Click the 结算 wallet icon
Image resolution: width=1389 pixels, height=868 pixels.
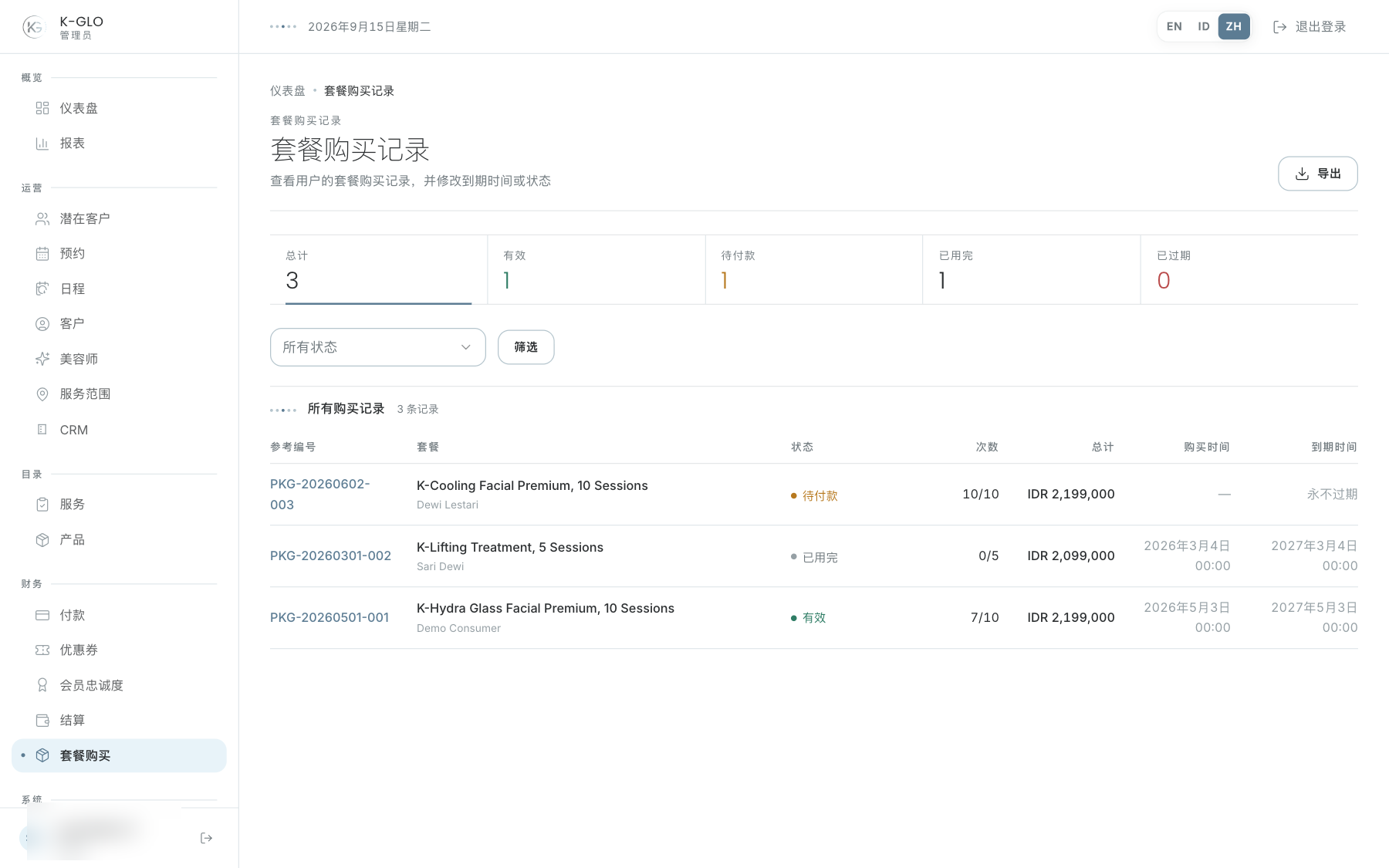pos(42,721)
